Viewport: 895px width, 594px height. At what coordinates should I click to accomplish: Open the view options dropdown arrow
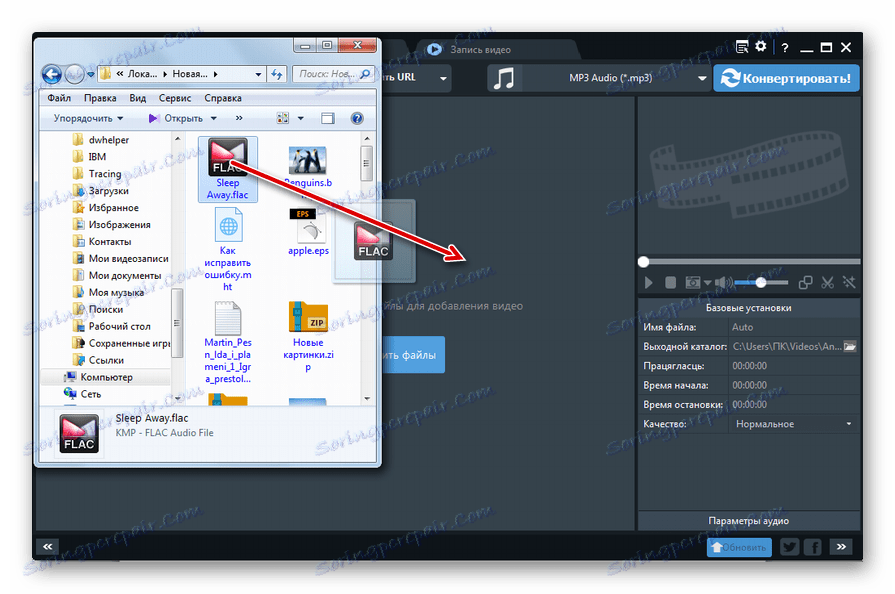point(300,119)
